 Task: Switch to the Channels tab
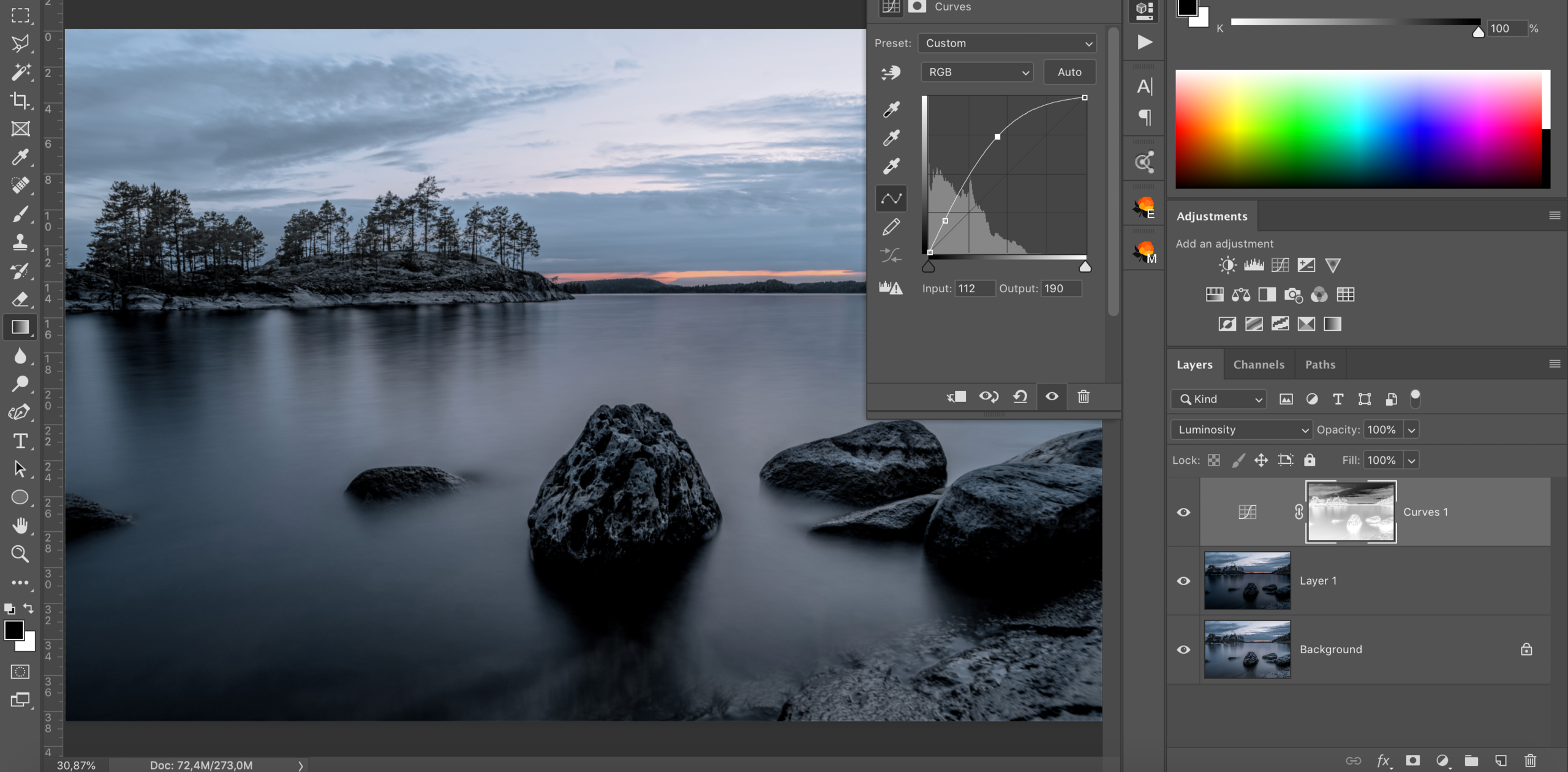pos(1258,365)
